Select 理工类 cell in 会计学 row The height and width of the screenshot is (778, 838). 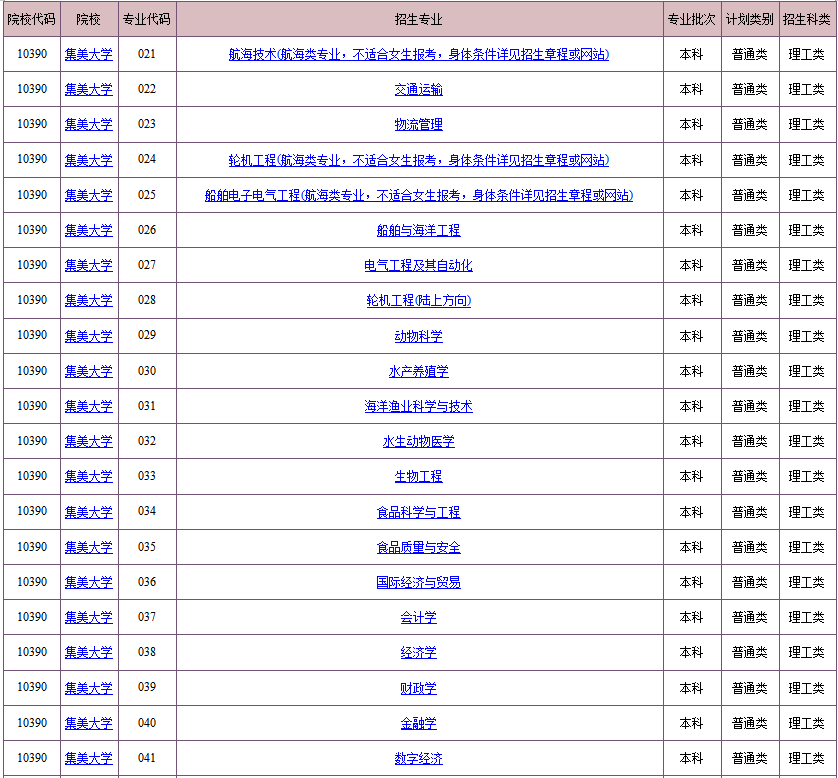[807, 617]
